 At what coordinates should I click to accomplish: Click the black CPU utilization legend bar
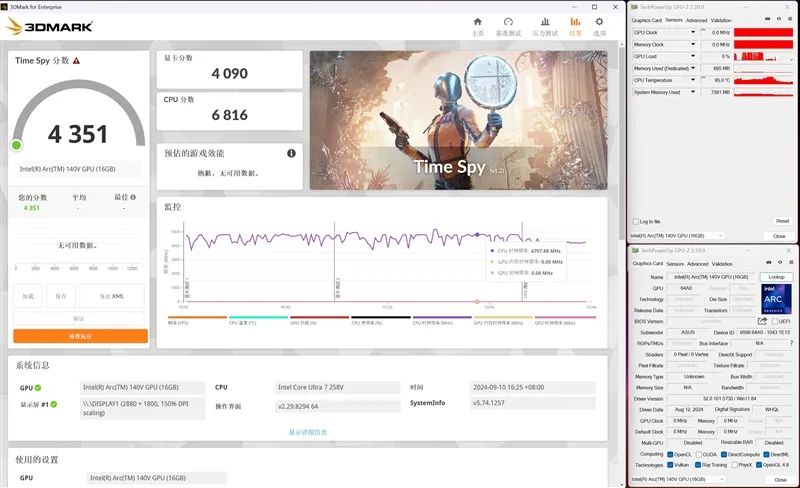(x=381, y=317)
